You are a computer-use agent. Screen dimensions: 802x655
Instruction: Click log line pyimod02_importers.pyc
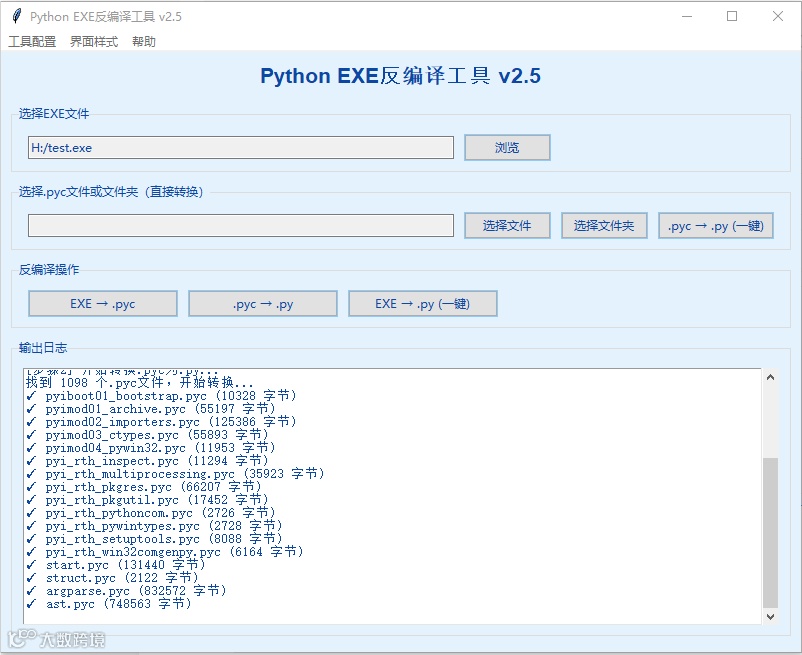coord(161,422)
